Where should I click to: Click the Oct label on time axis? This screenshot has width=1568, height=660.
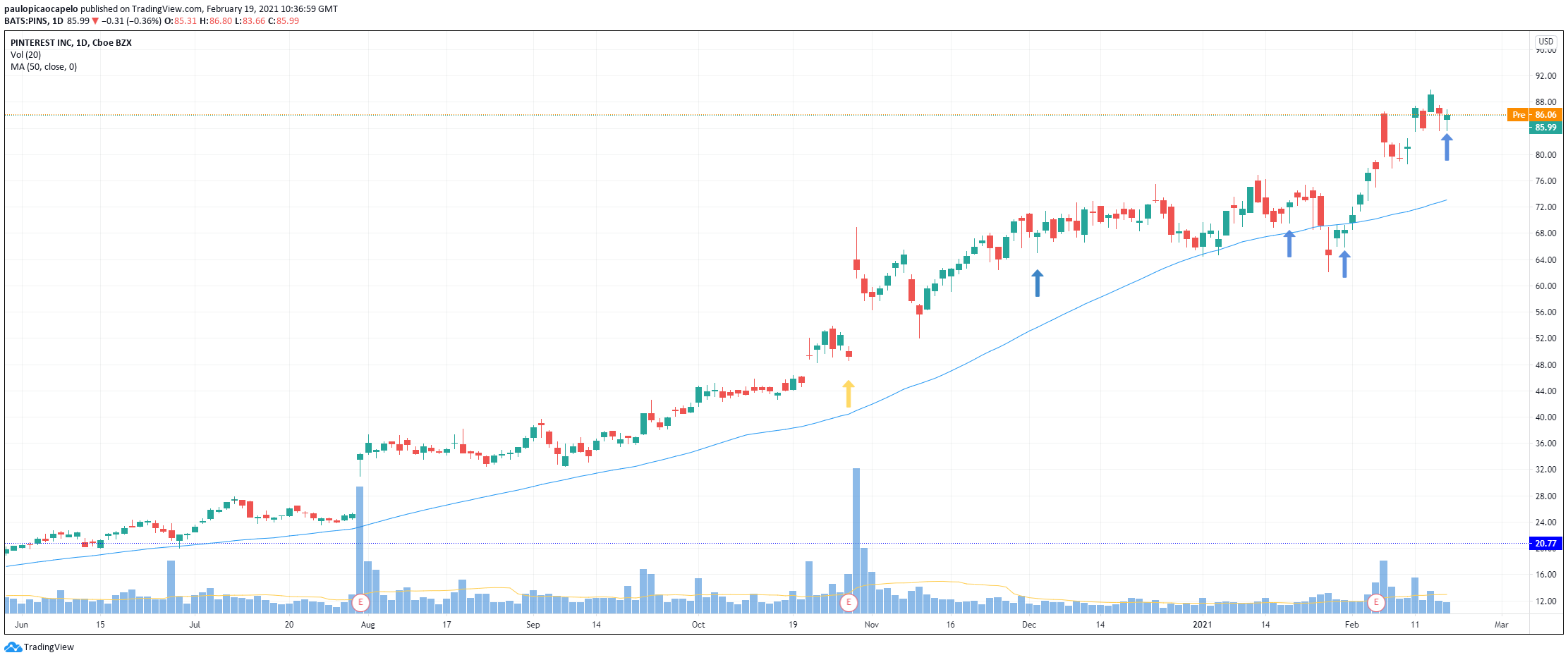pyautogui.click(x=698, y=625)
